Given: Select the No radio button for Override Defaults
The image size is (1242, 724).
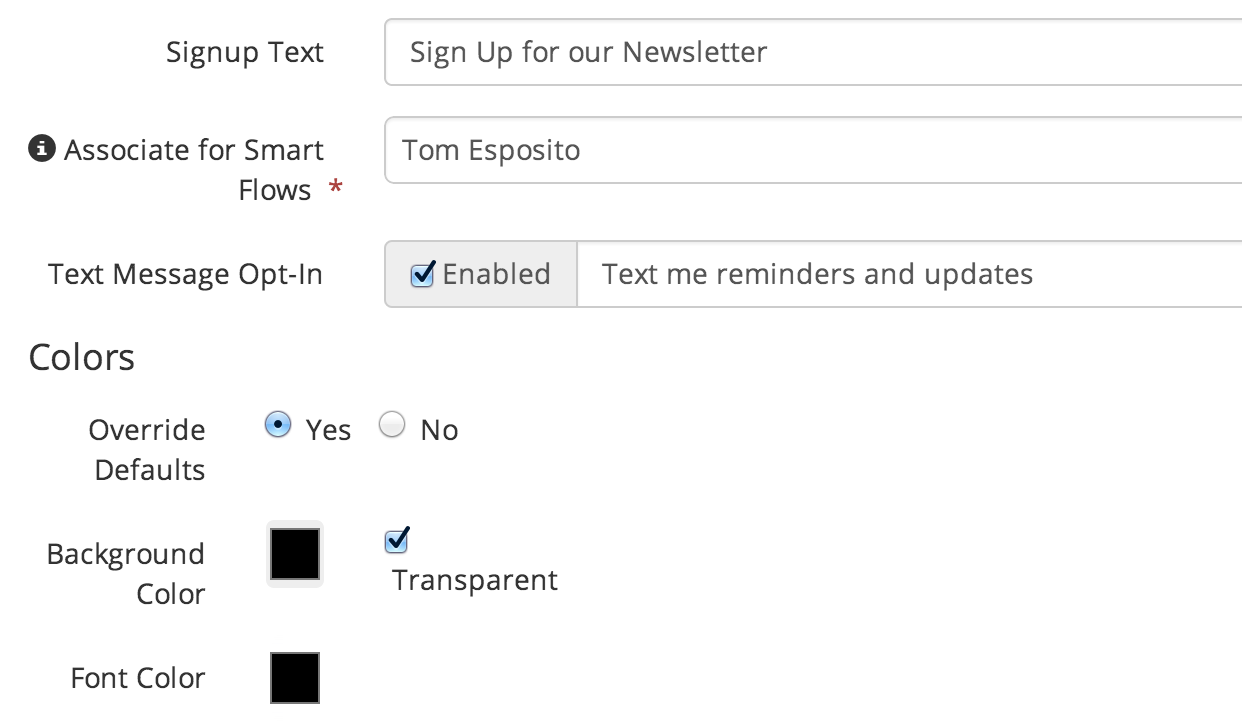Looking at the screenshot, I should coord(392,425).
